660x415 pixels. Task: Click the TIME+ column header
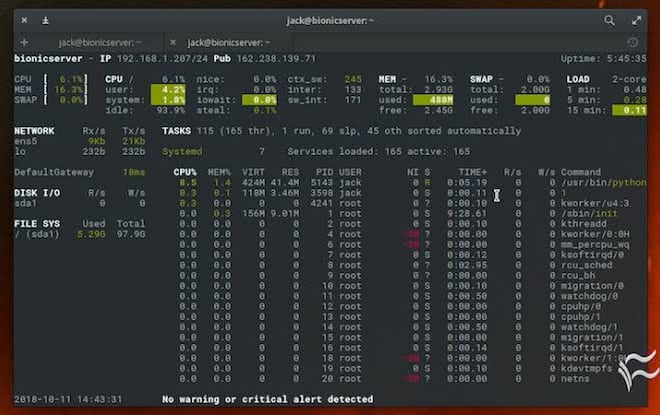473,172
